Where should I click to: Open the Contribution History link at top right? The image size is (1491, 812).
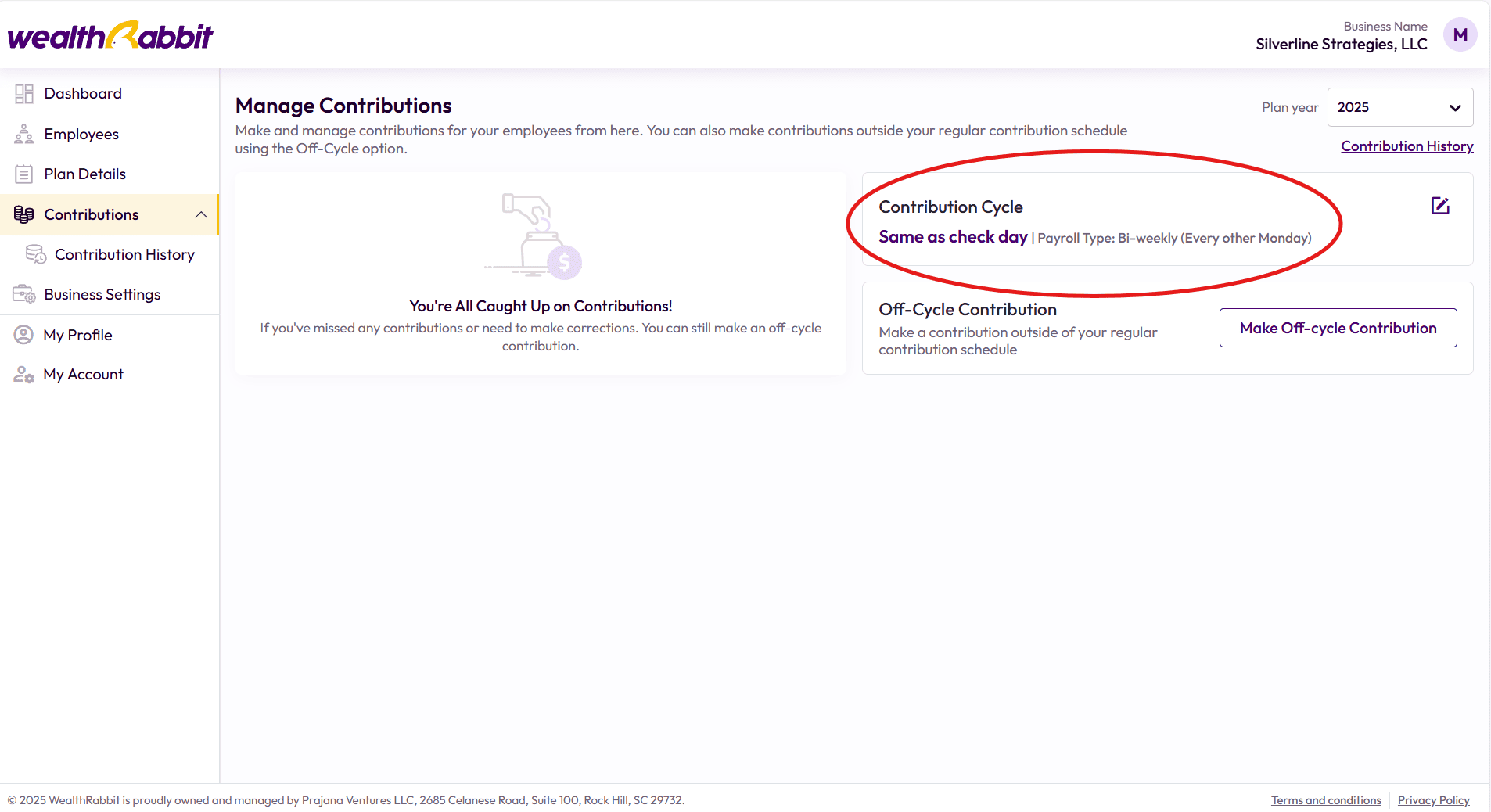[x=1407, y=146]
